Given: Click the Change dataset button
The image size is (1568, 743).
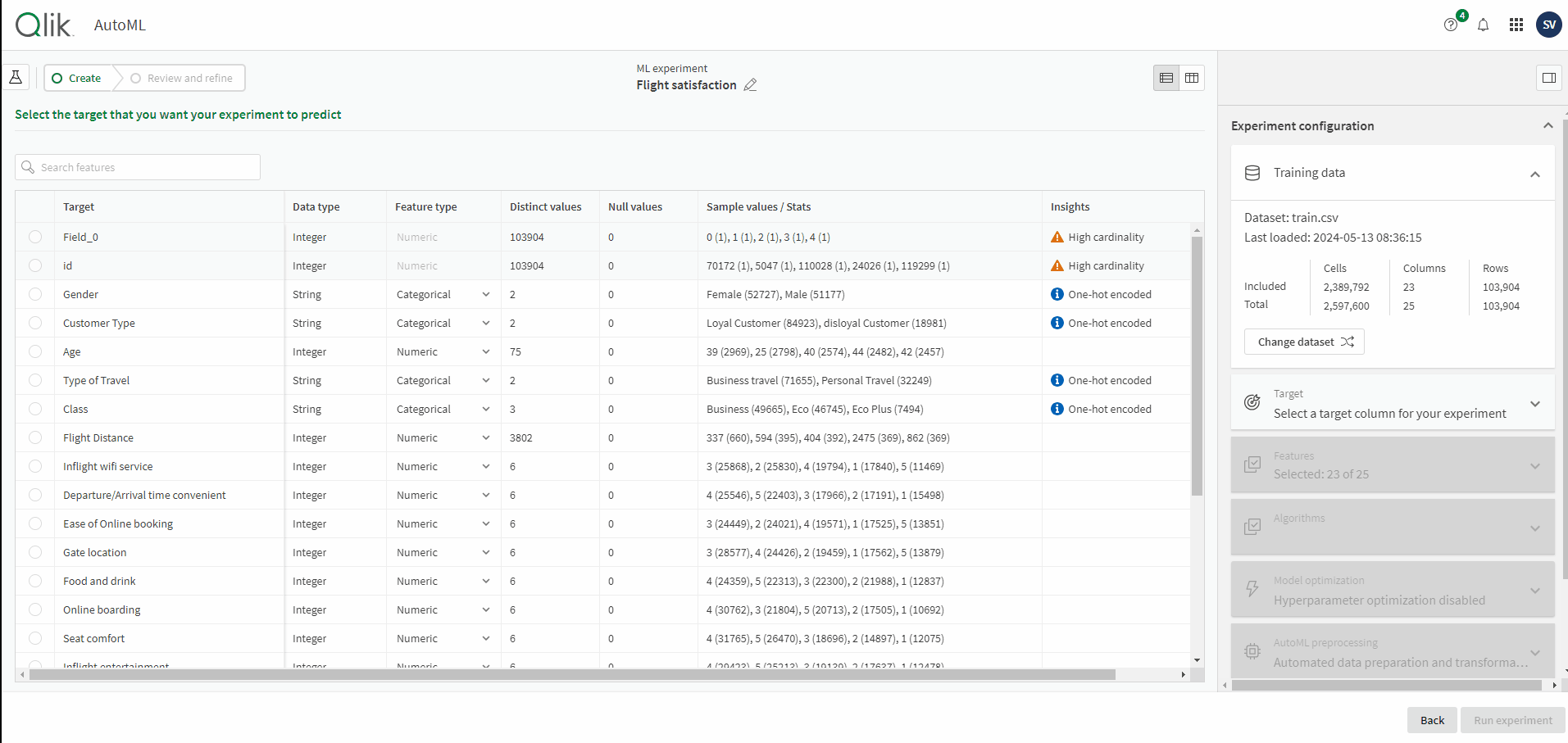Looking at the screenshot, I should [x=1304, y=342].
